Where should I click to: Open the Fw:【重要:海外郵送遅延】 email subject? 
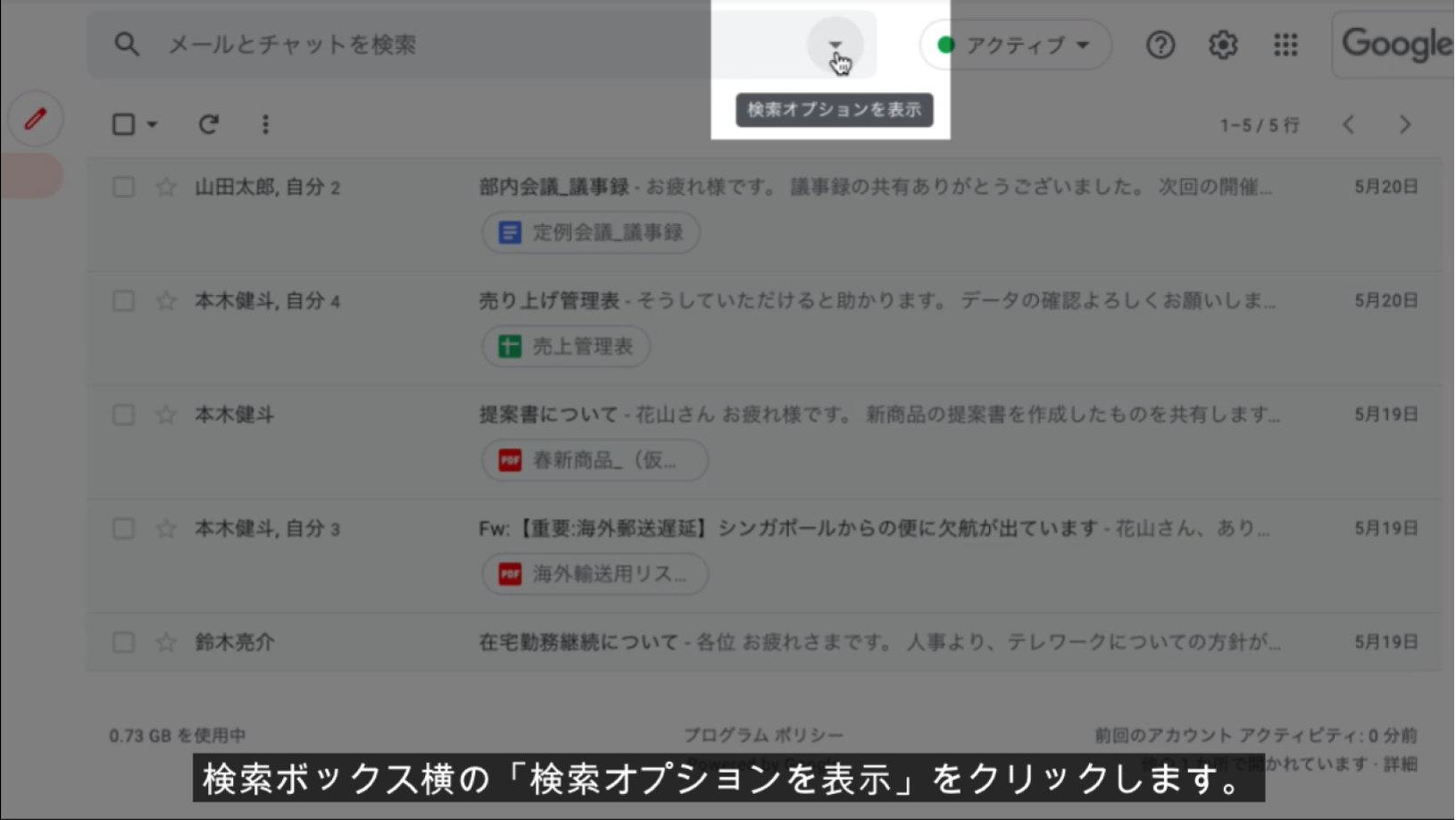(x=788, y=529)
